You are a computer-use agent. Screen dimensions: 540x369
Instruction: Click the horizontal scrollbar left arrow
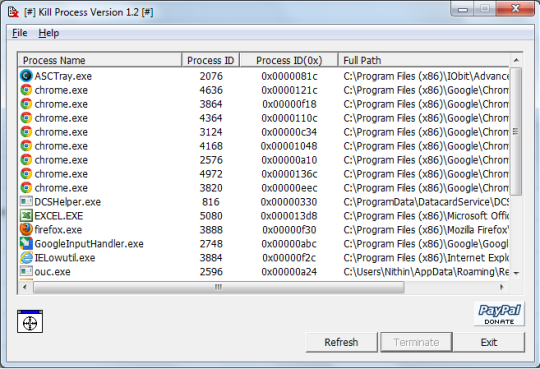25,287
